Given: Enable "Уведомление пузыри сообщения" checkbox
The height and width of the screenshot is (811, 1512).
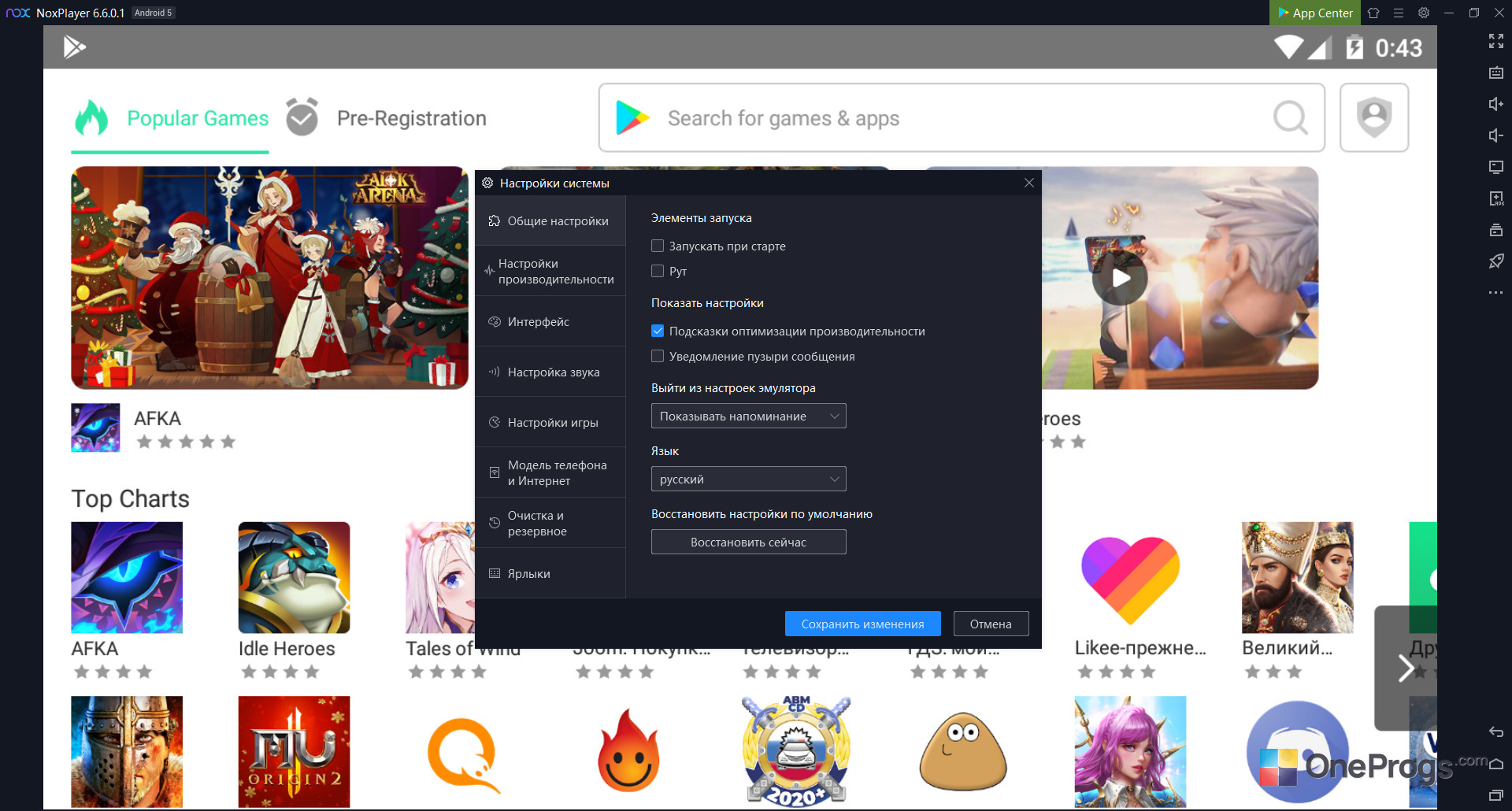Looking at the screenshot, I should (x=658, y=356).
